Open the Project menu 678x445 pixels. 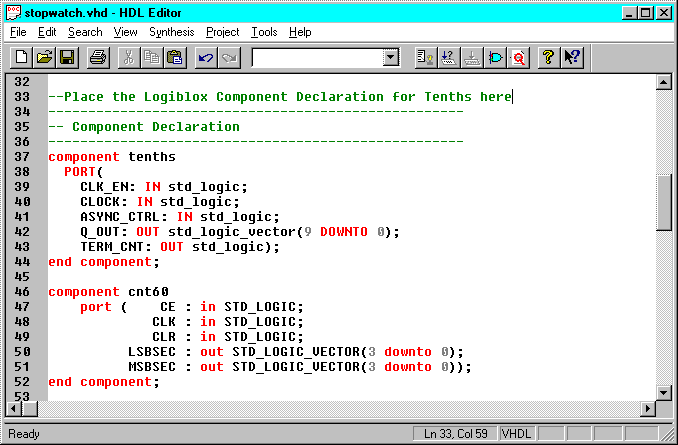pyautogui.click(x=223, y=32)
